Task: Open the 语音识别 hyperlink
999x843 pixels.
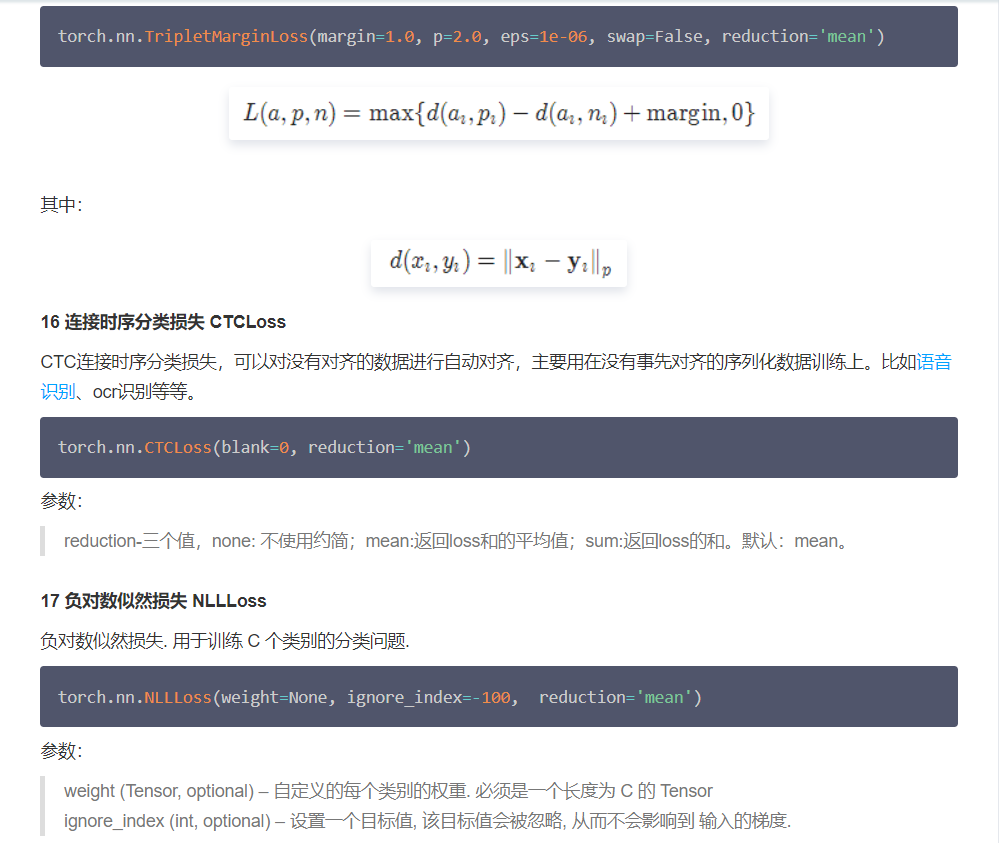Action: 933,362
